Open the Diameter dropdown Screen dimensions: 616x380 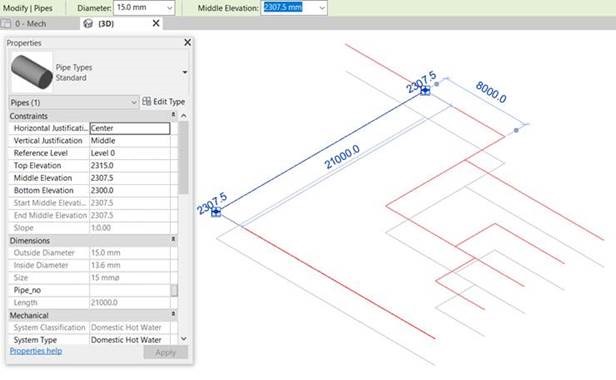point(170,8)
